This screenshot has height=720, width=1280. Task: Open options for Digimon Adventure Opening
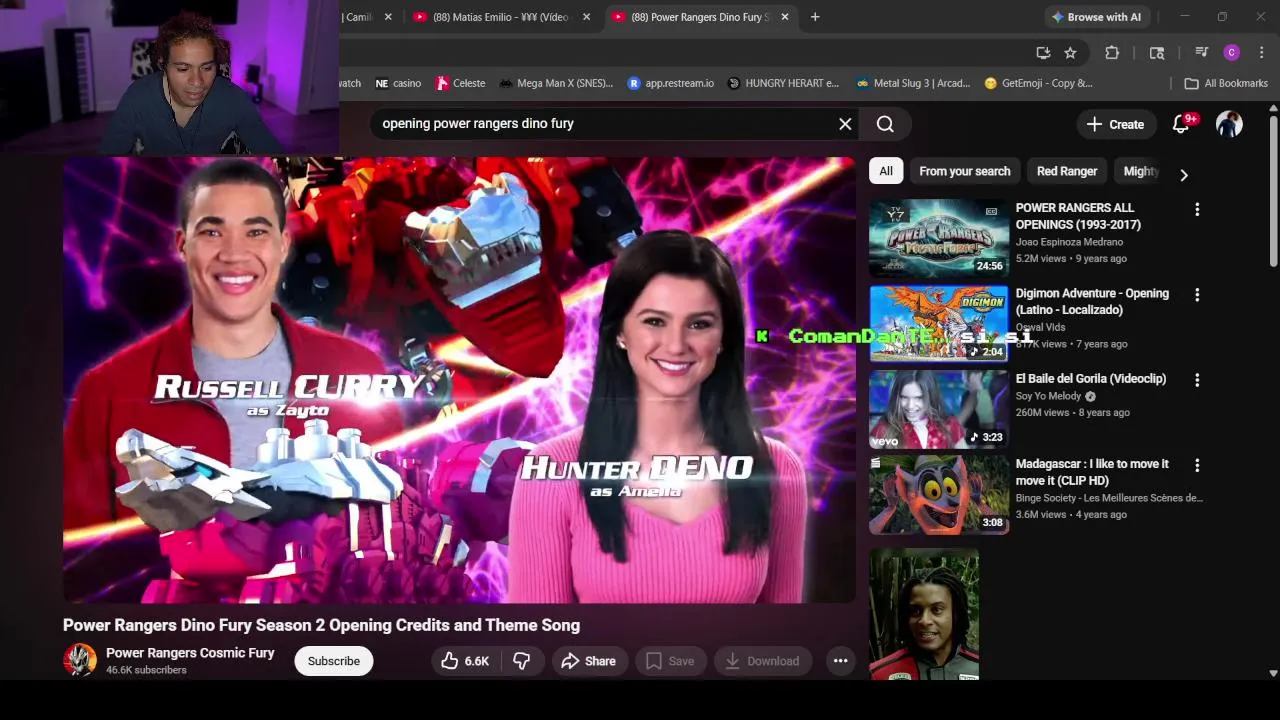pyautogui.click(x=1197, y=295)
